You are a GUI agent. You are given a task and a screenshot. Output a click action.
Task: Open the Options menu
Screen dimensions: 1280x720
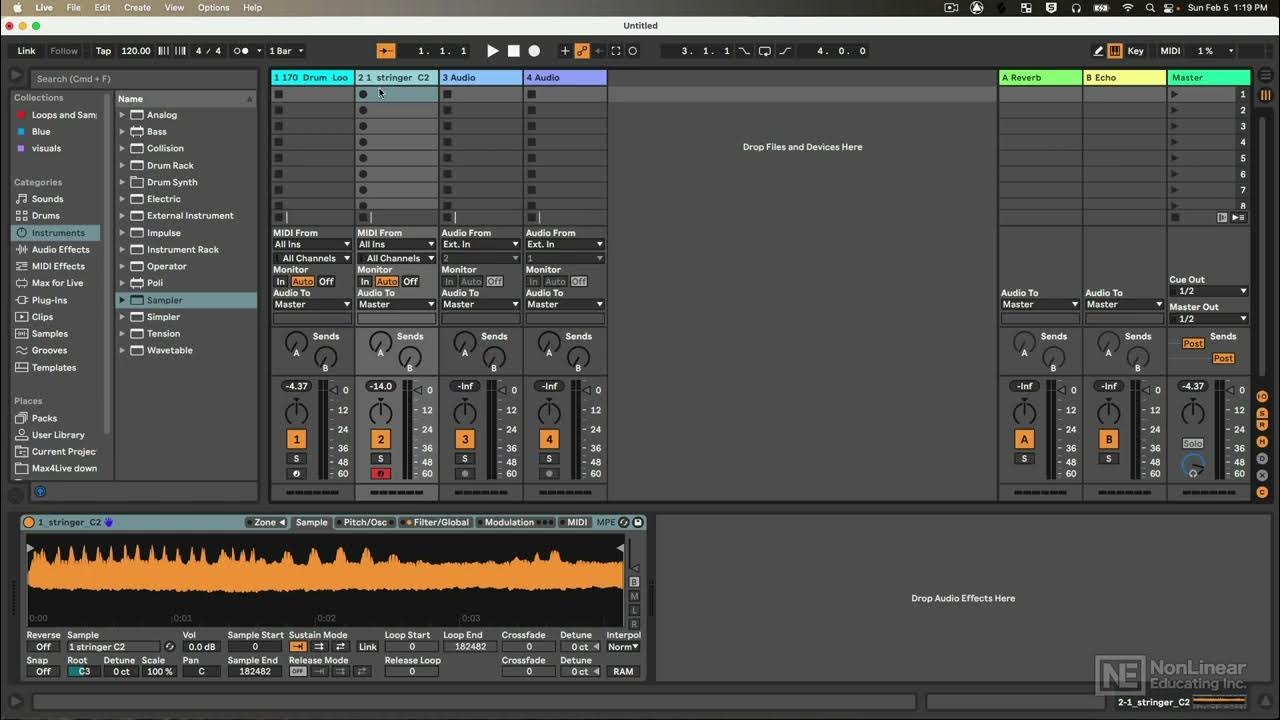(x=213, y=7)
